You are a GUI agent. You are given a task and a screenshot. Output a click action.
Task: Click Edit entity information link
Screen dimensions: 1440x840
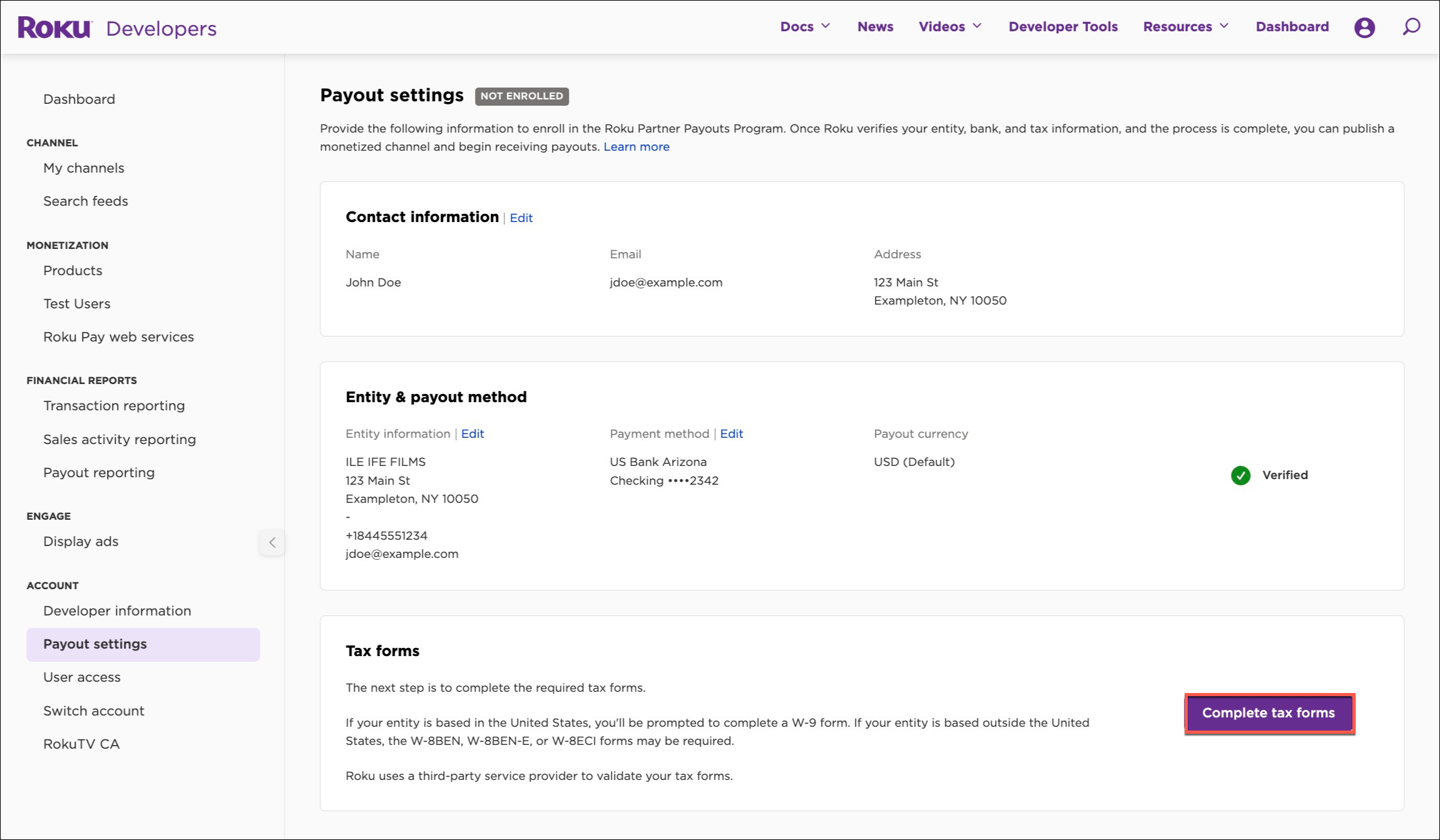pyautogui.click(x=472, y=433)
